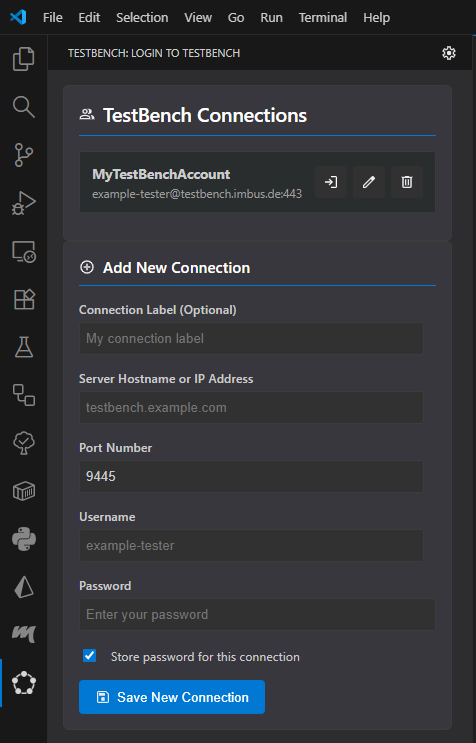Click the VS Code logo icon
The image size is (476, 743).
18,17
